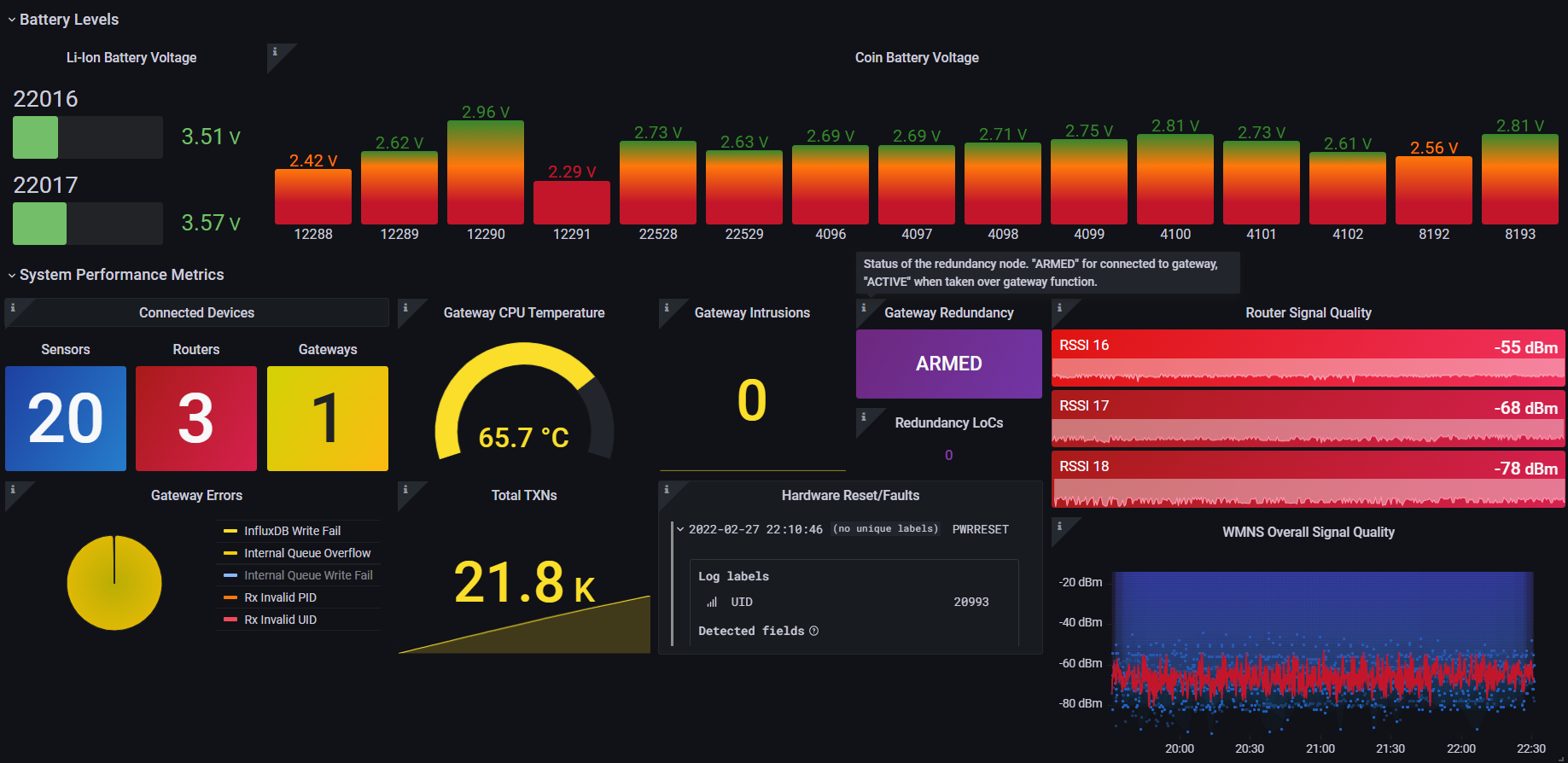Open the Coin Battery Voltage panel title menu
1568x763 pixels.
(917, 58)
